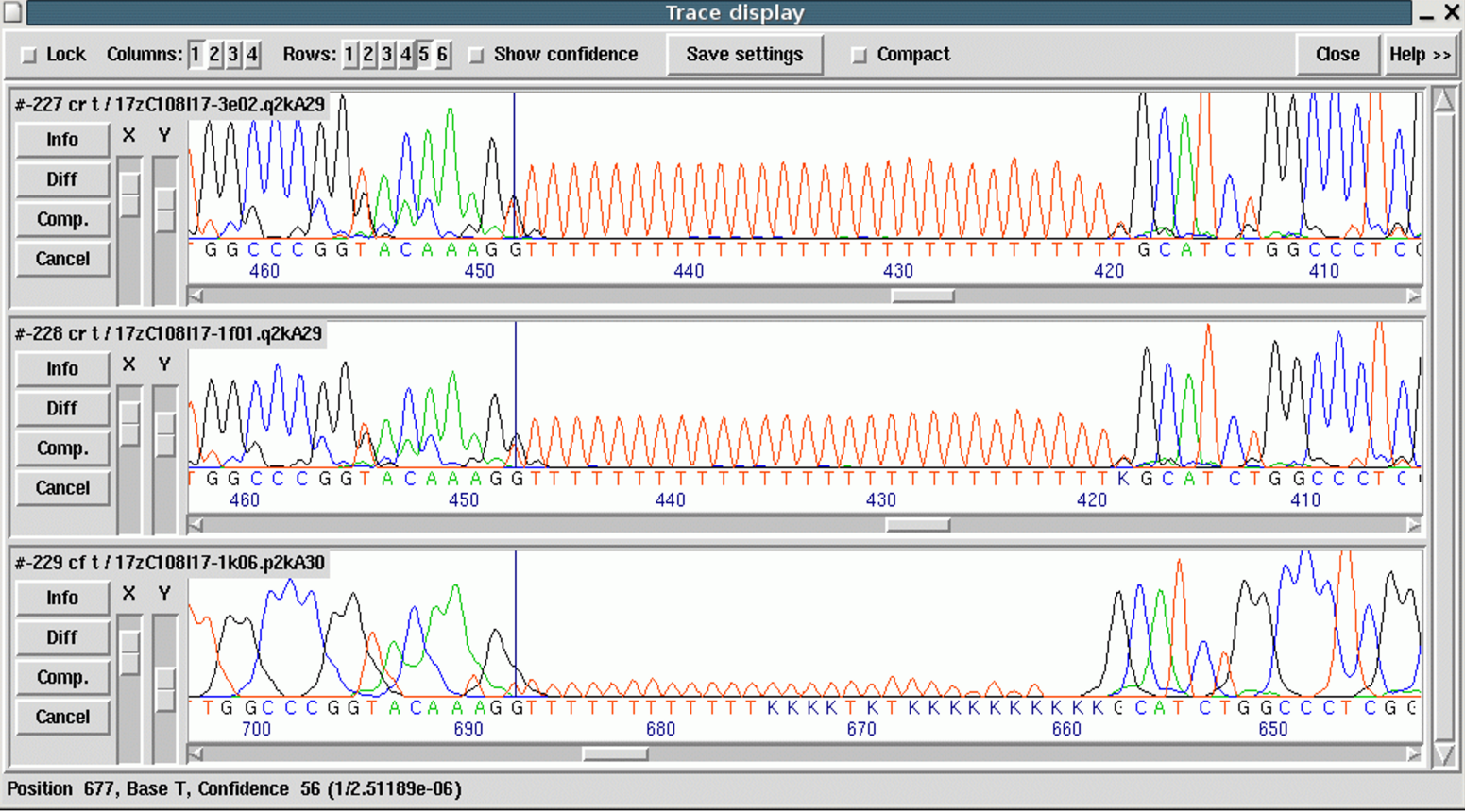The image size is (1465, 812).
Task: Expand the Help >> panel
Action: pos(1421,54)
